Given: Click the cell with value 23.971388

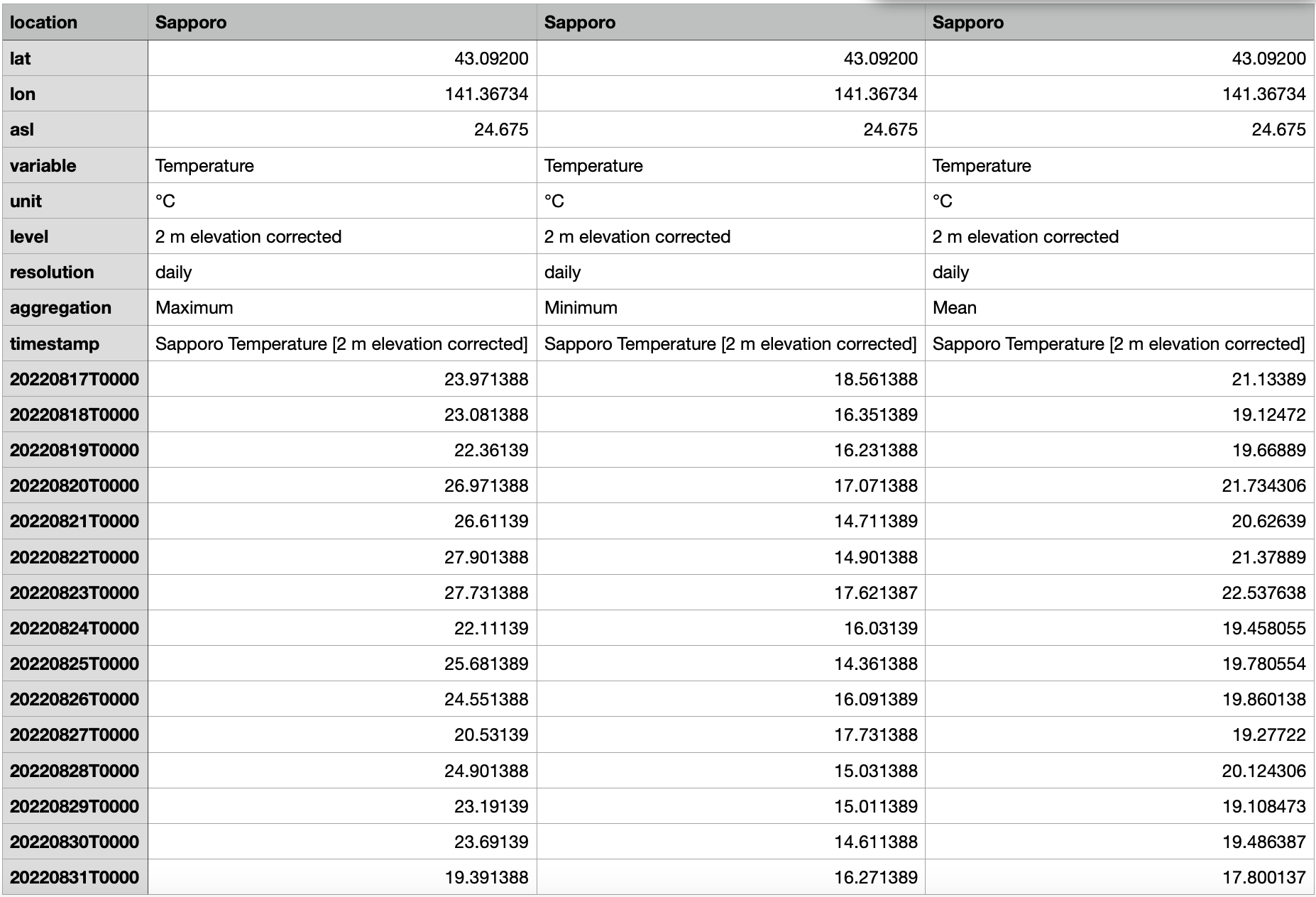Looking at the screenshot, I should 342,379.
